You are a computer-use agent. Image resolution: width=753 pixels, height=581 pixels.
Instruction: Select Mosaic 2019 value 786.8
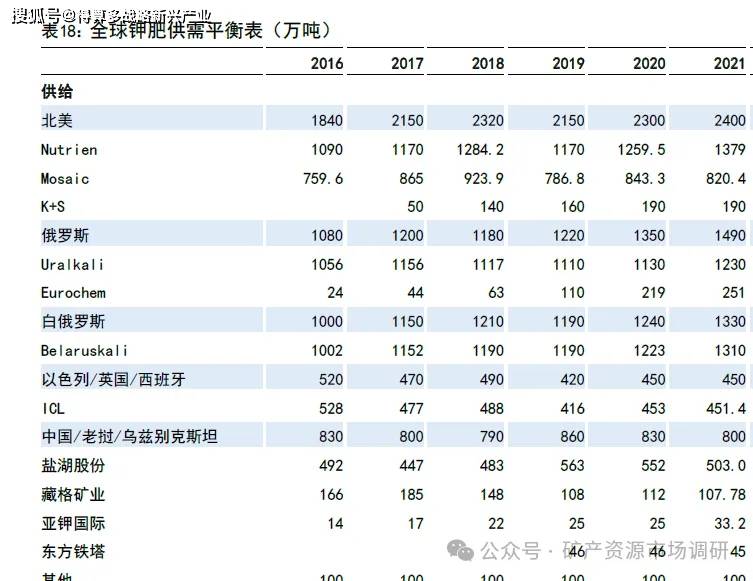(x=565, y=179)
